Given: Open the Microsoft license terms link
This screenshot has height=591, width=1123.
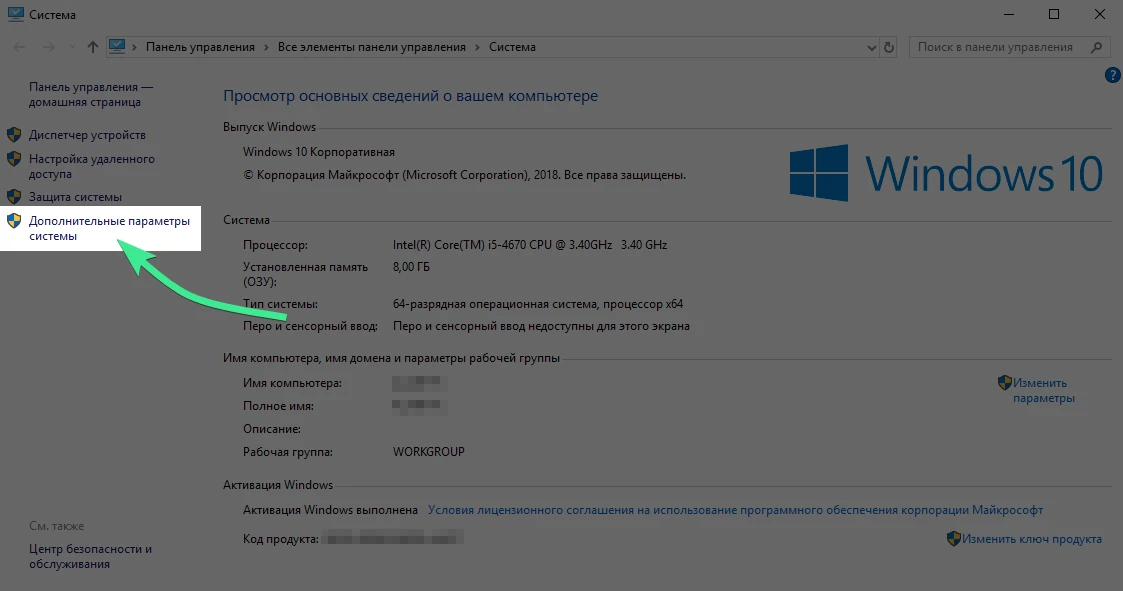Looking at the screenshot, I should [735, 510].
